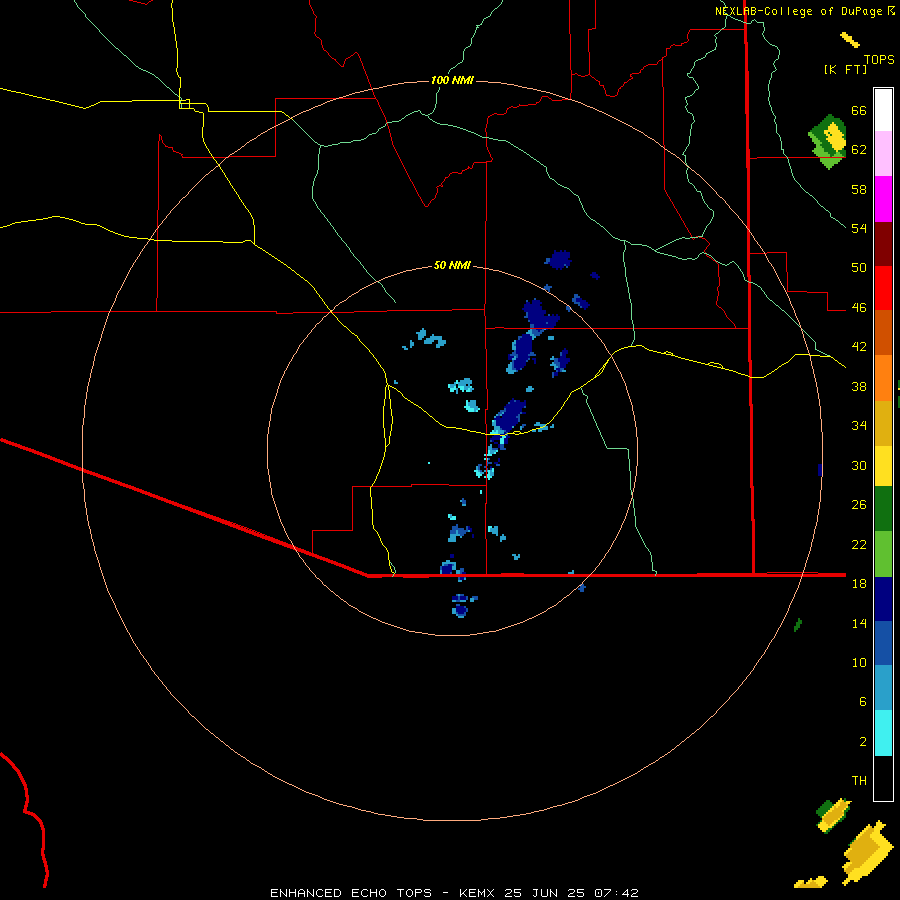Click the legend value 42
The height and width of the screenshot is (900, 900).
(859, 347)
